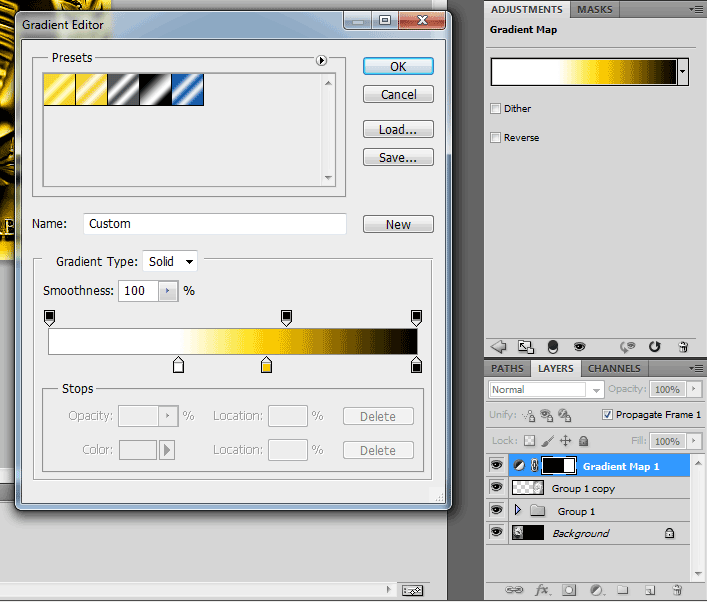Switch to the Channels tab

pyautogui.click(x=614, y=369)
